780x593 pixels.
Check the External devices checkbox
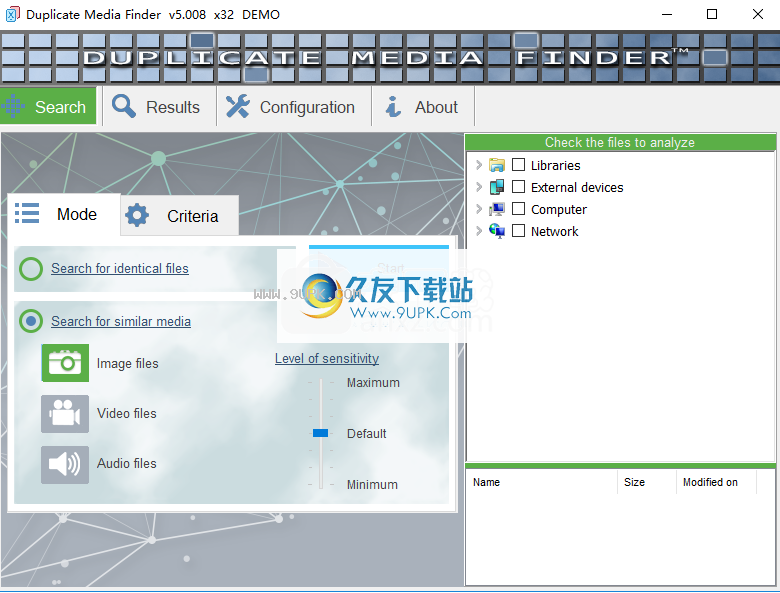[518, 187]
